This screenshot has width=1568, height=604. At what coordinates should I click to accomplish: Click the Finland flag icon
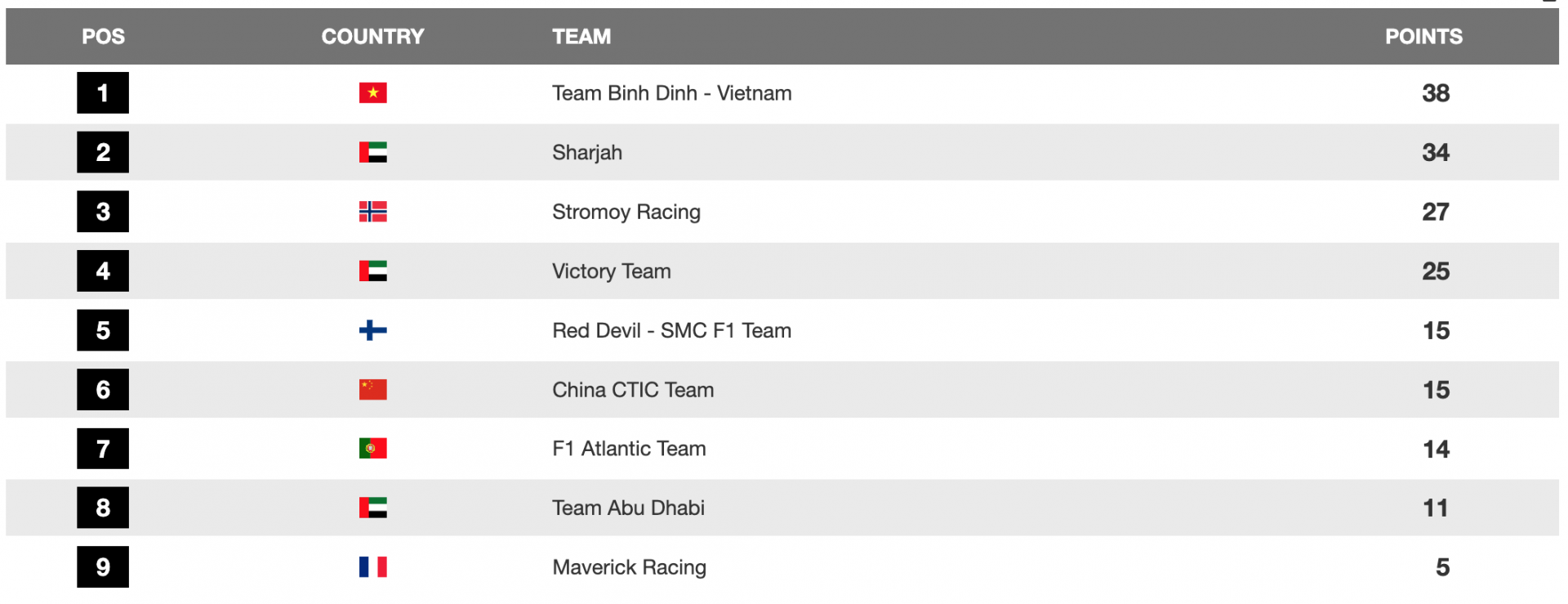click(x=372, y=330)
